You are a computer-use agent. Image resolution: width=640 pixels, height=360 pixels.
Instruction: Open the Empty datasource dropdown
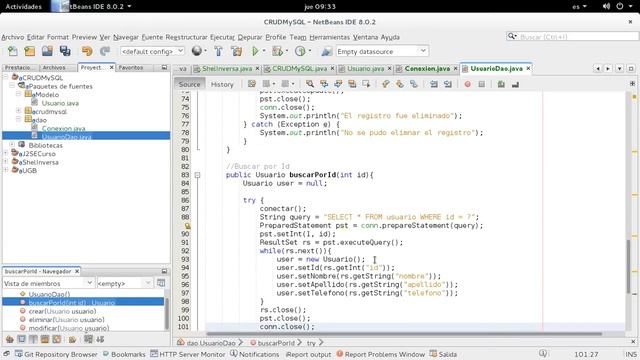pos(382,51)
